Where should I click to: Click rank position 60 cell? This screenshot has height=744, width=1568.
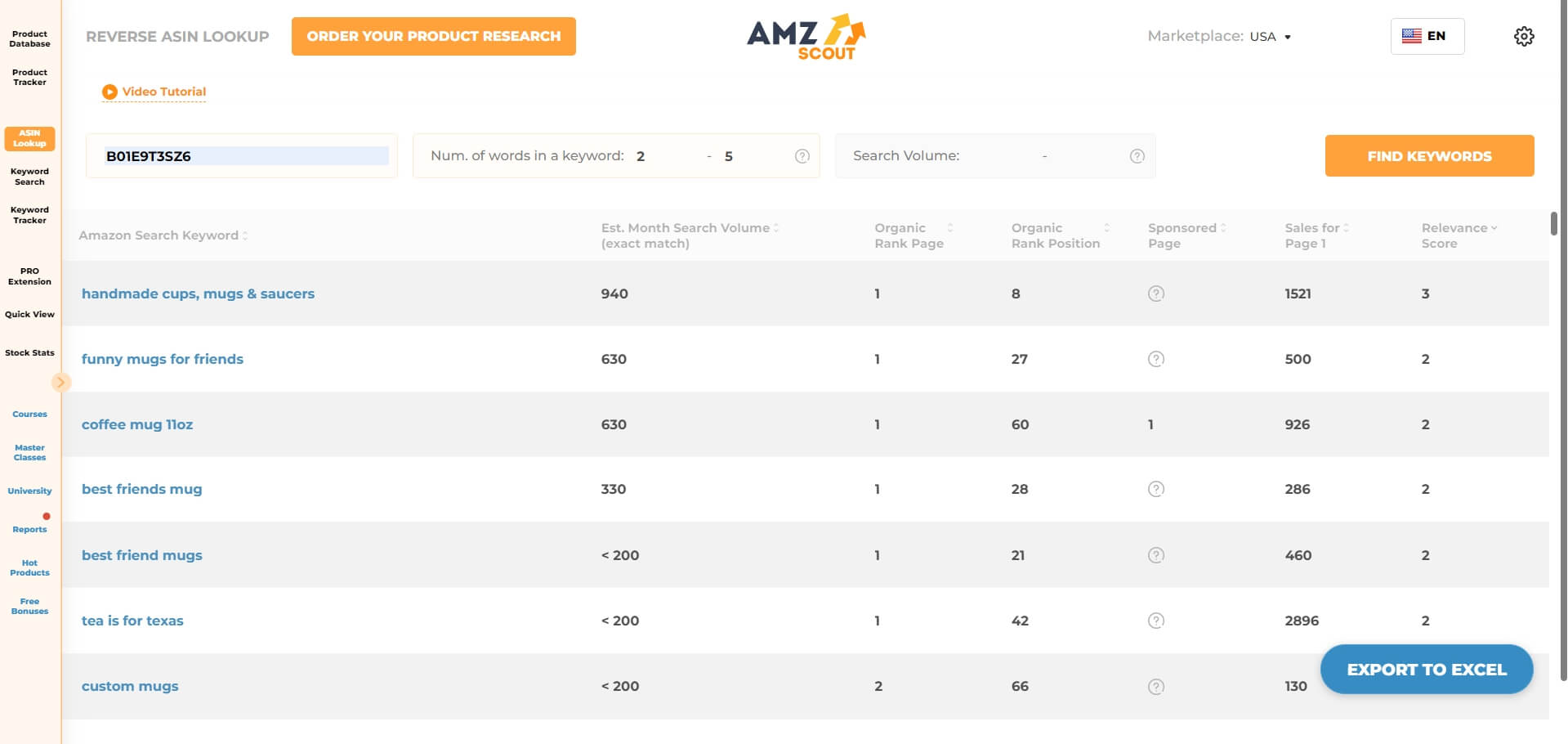pyautogui.click(x=1020, y=424)
